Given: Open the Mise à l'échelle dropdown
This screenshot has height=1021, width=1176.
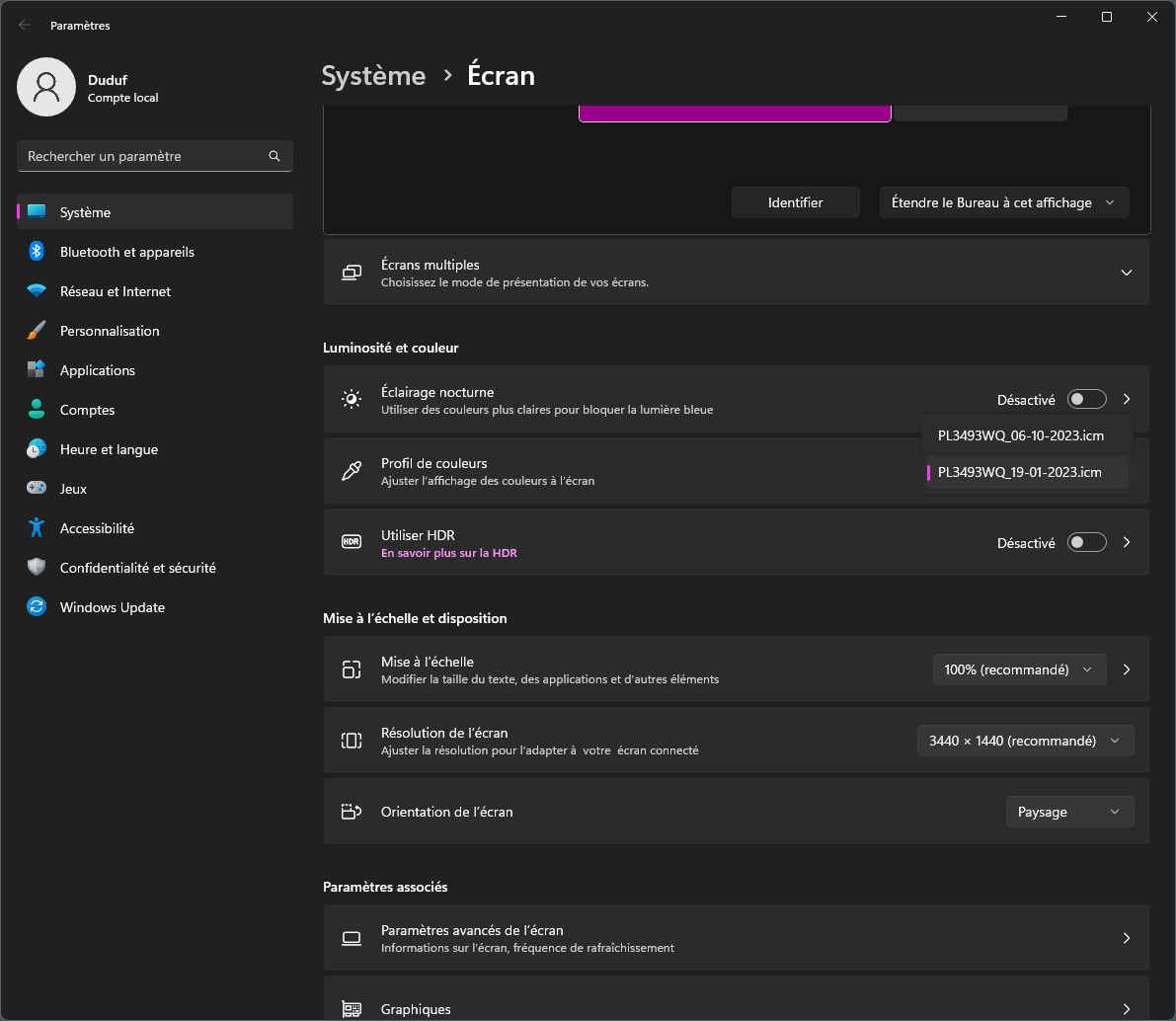Looking at the screenshot, I should pos(1019,668).
